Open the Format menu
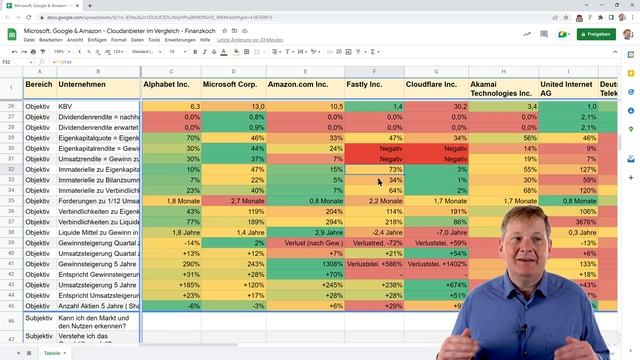This screenshot has height=360, width=640. 118,40
